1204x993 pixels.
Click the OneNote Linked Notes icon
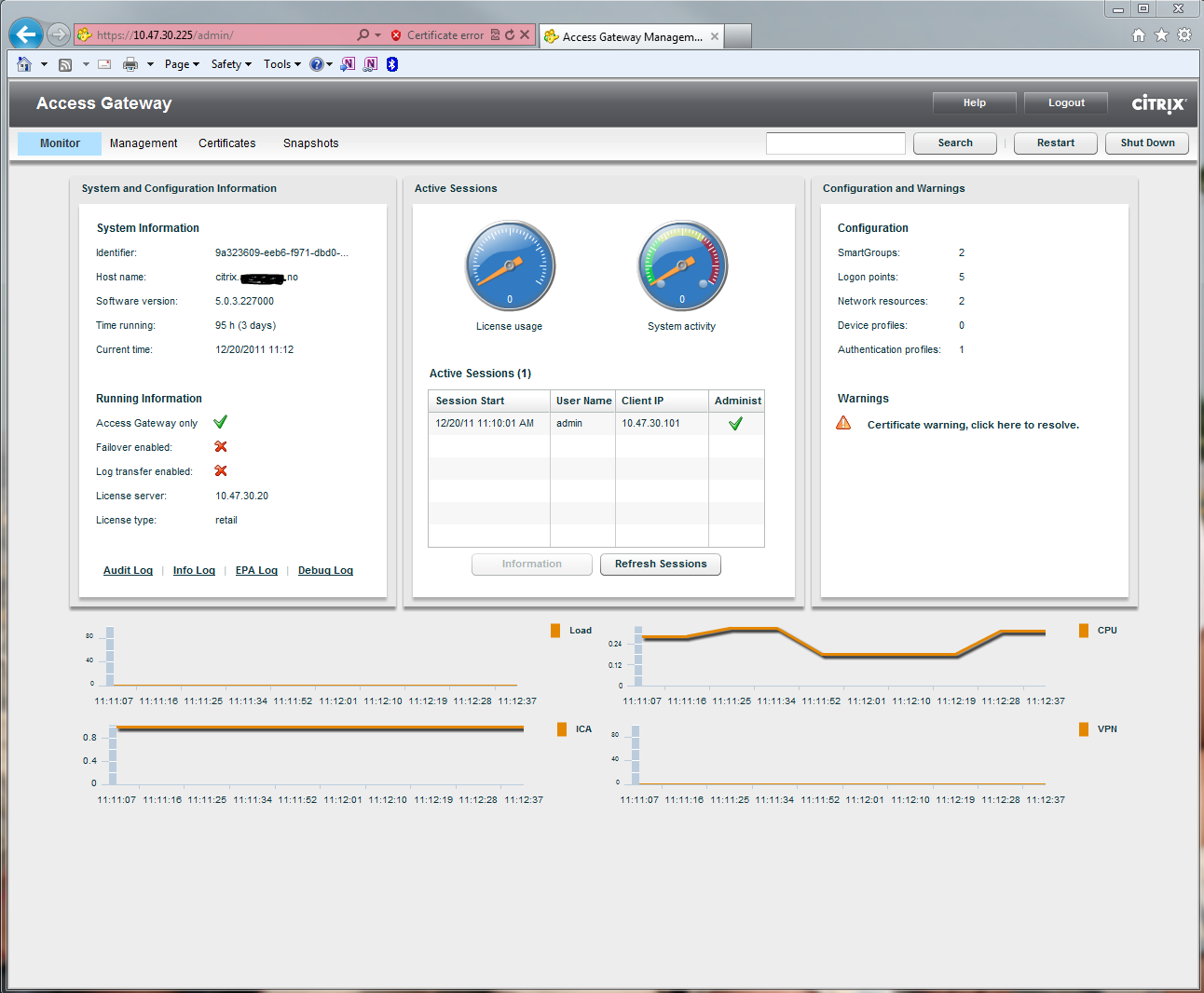371,64
